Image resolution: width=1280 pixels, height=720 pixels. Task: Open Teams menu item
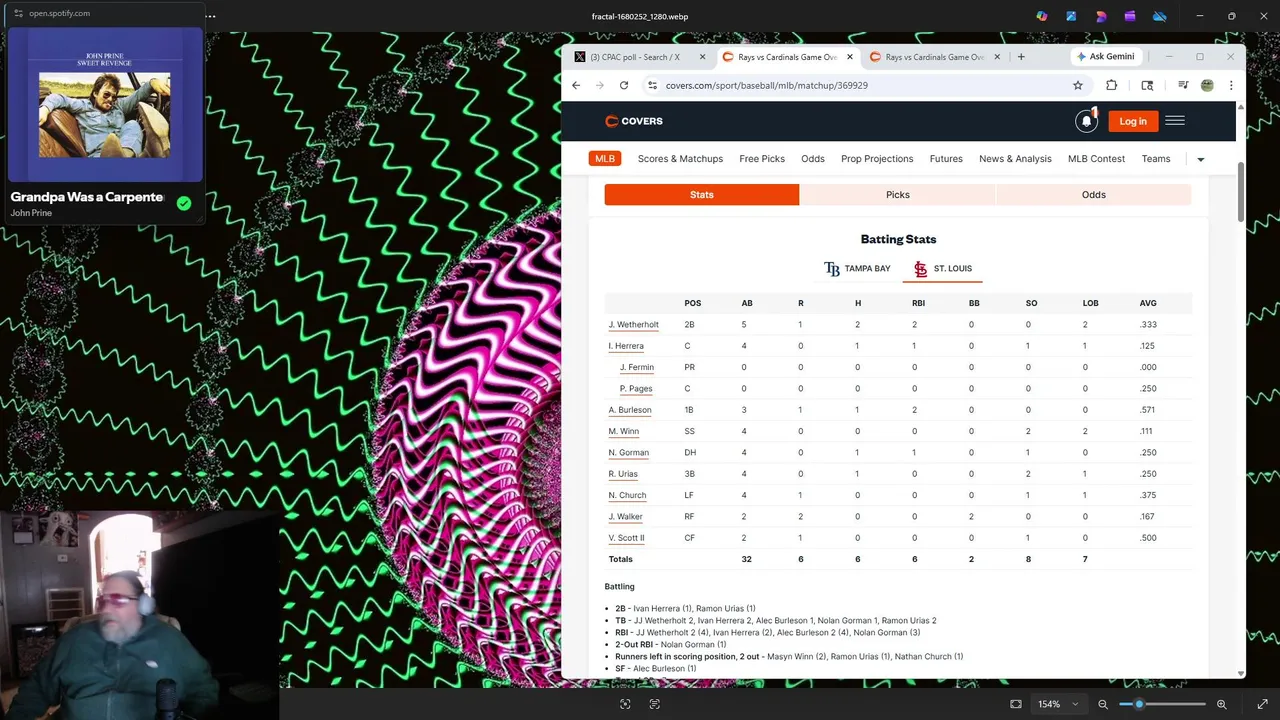point(1156,159)
